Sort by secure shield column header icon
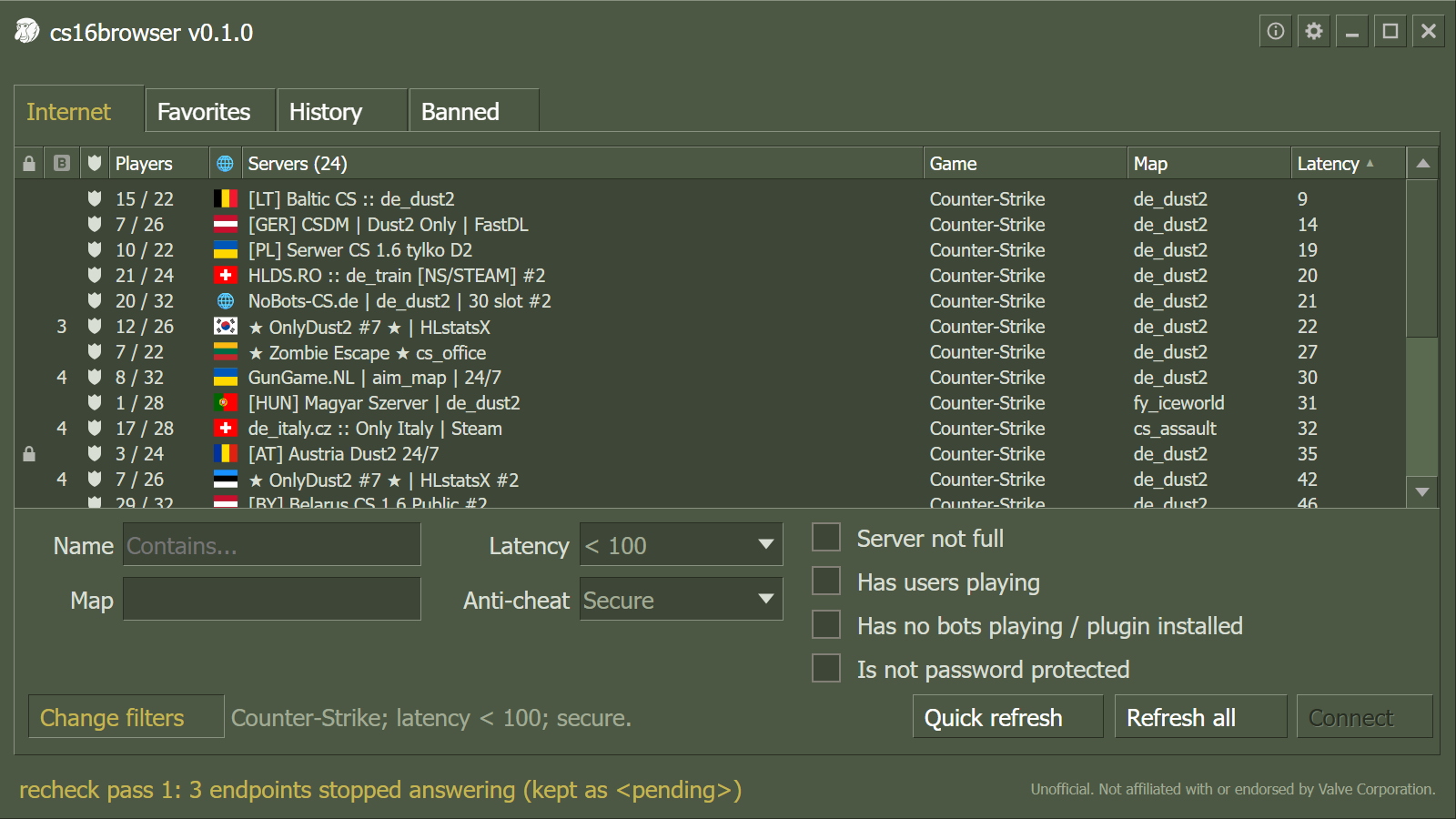 click(x=95, y=164)
